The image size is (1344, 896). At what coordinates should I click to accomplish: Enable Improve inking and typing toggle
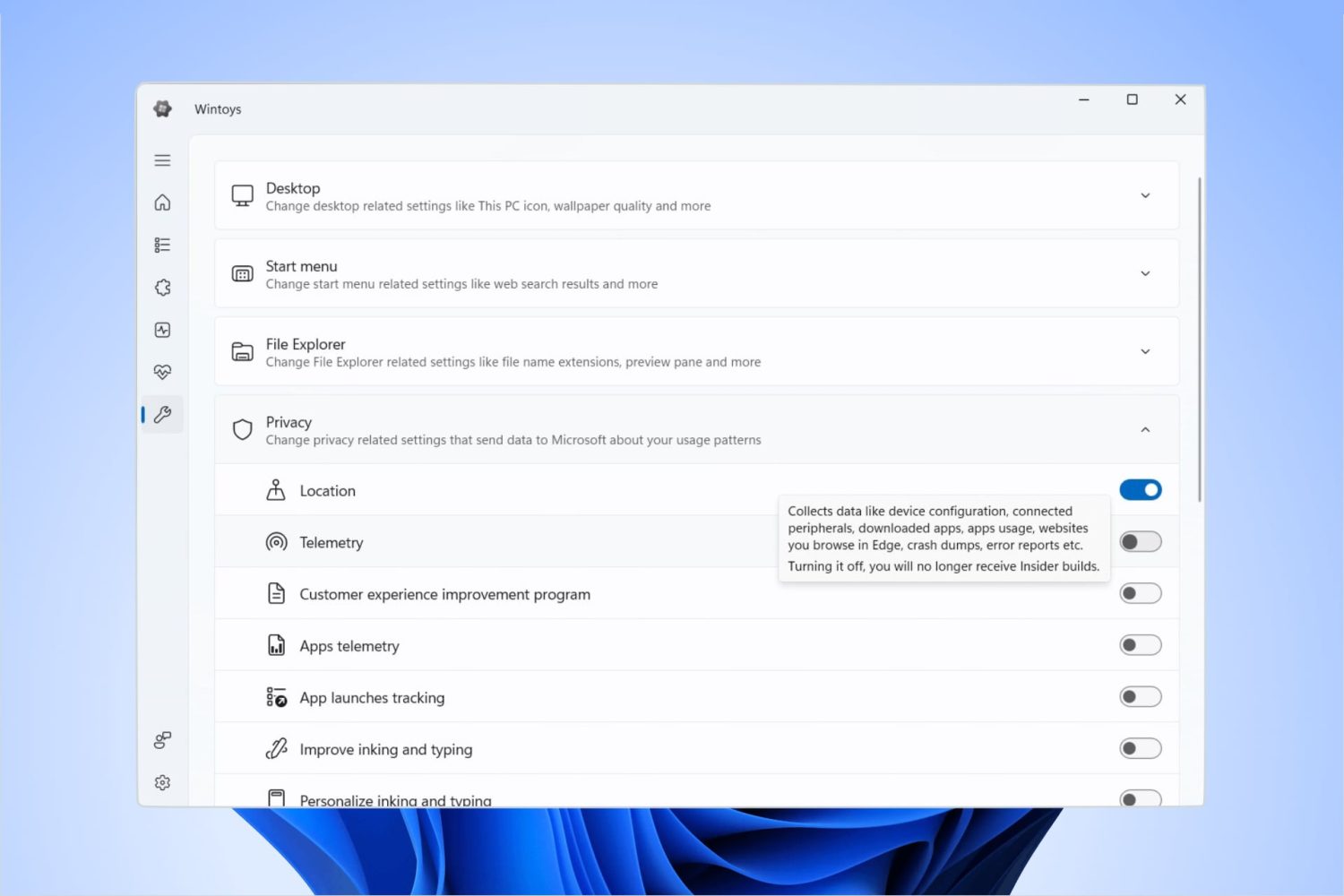point(1140,748)
